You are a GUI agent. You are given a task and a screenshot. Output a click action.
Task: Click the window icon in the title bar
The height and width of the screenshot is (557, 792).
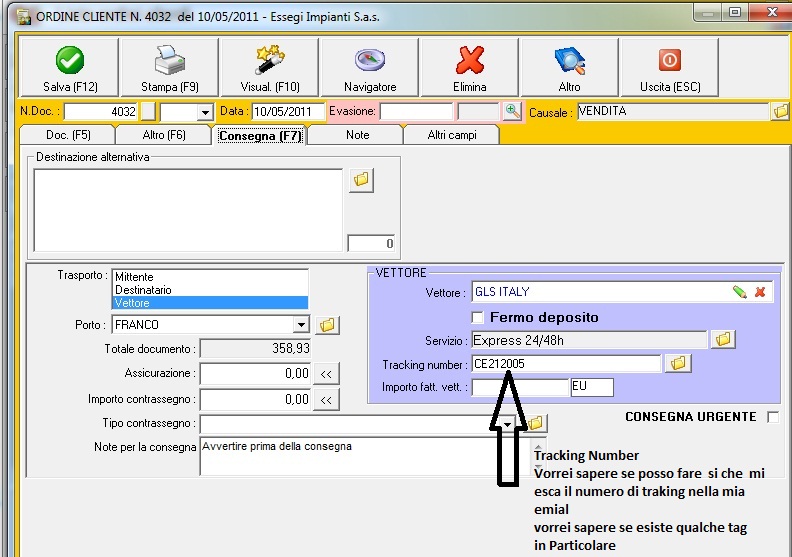(23, 17)
